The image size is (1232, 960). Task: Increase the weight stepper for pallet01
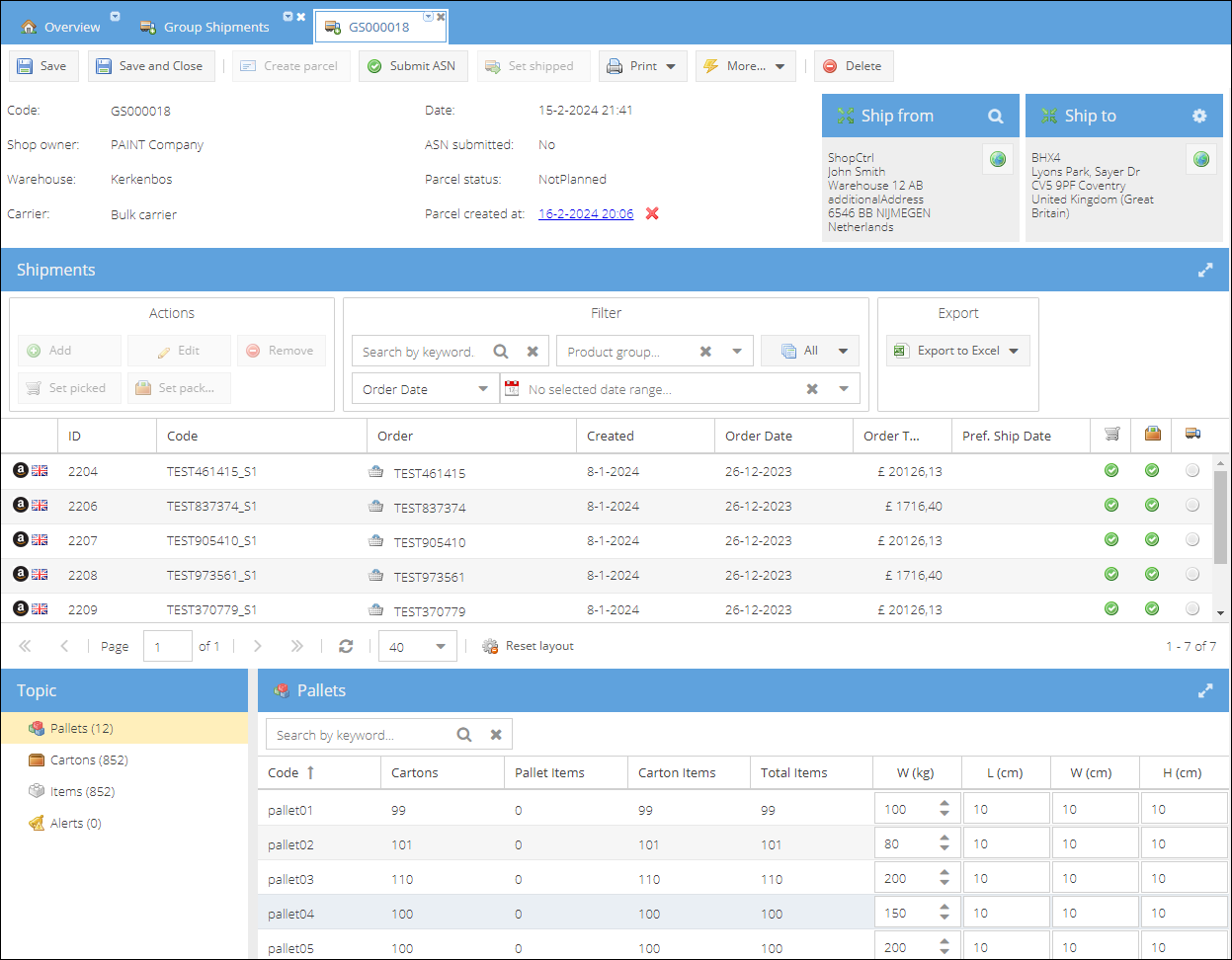[945, 804]
